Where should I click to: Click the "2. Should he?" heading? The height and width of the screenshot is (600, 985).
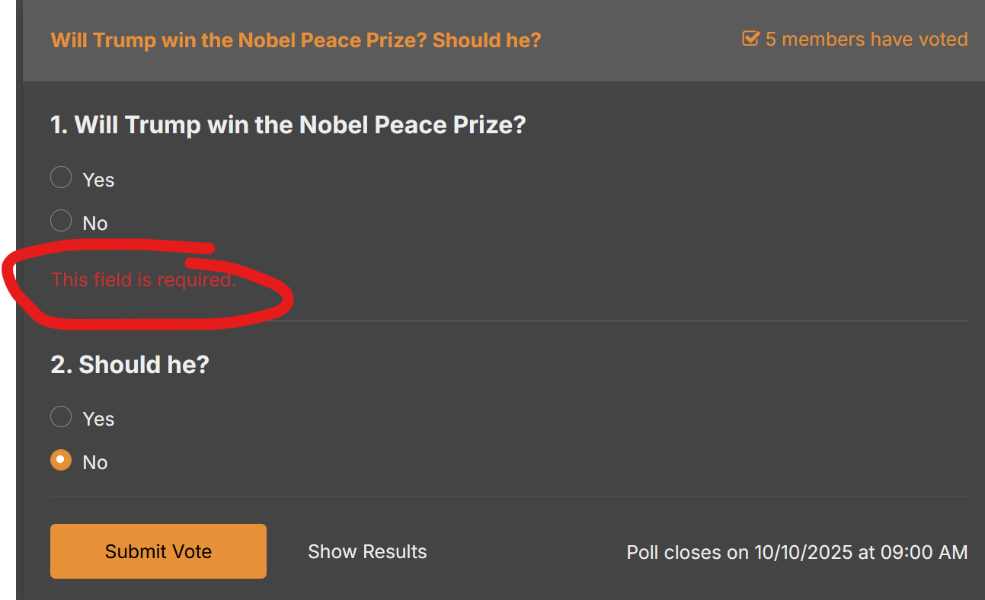coord(130,364)
